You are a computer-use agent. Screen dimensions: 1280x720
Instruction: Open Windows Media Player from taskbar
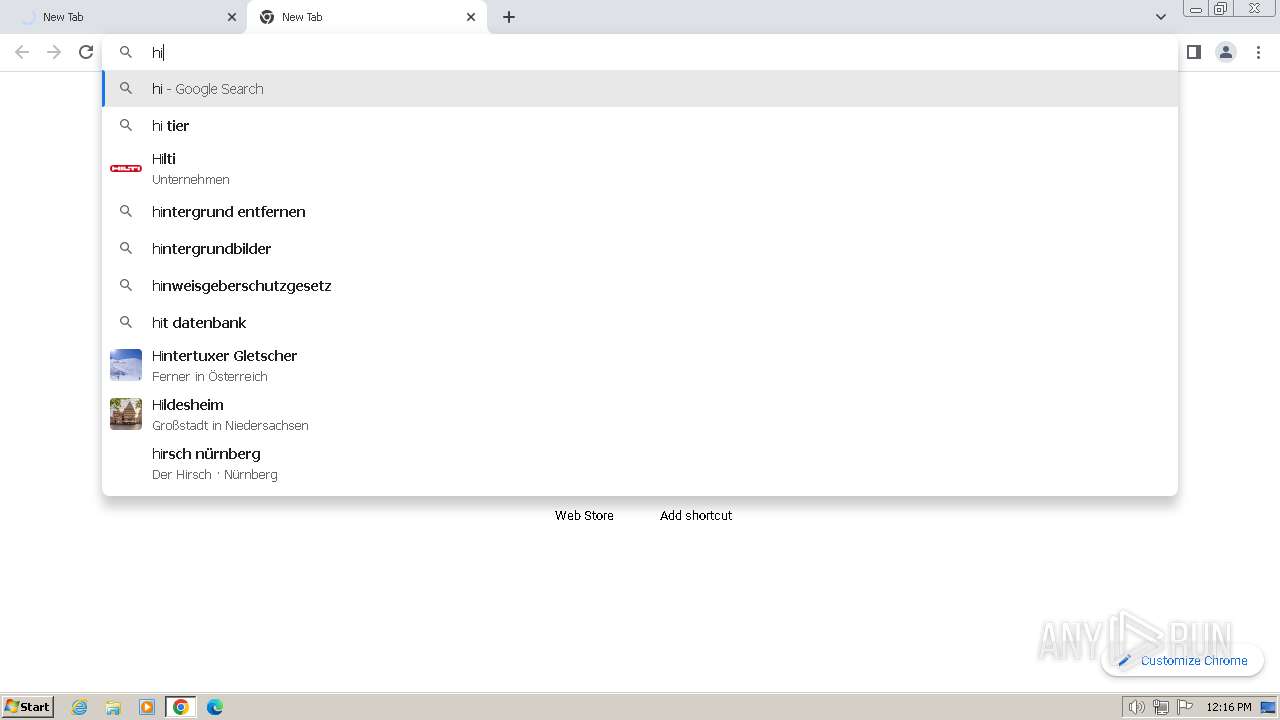coord(147,707)
